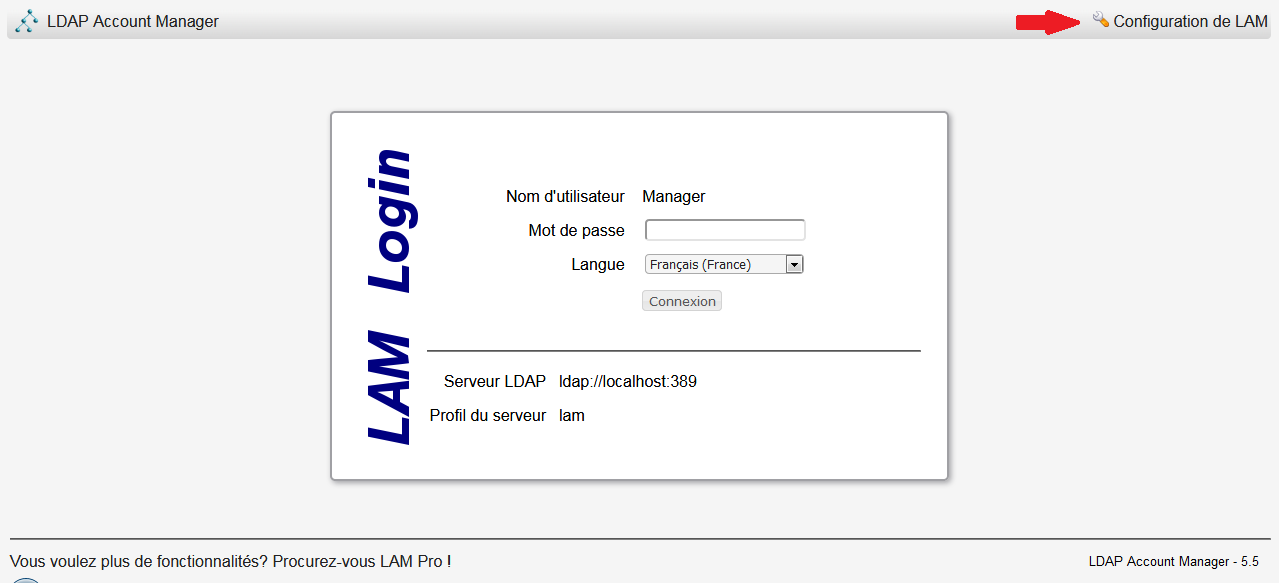Image resolution: width=1279 pixels, height=583 pixels.
Task: Click the vertical Login heading text
Action: (390, 220)
